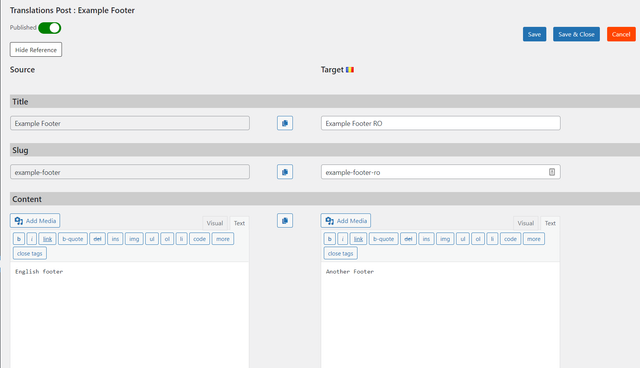Insert code tag in source editor
This screenshot has height=368, width=640.
point(200,239)
